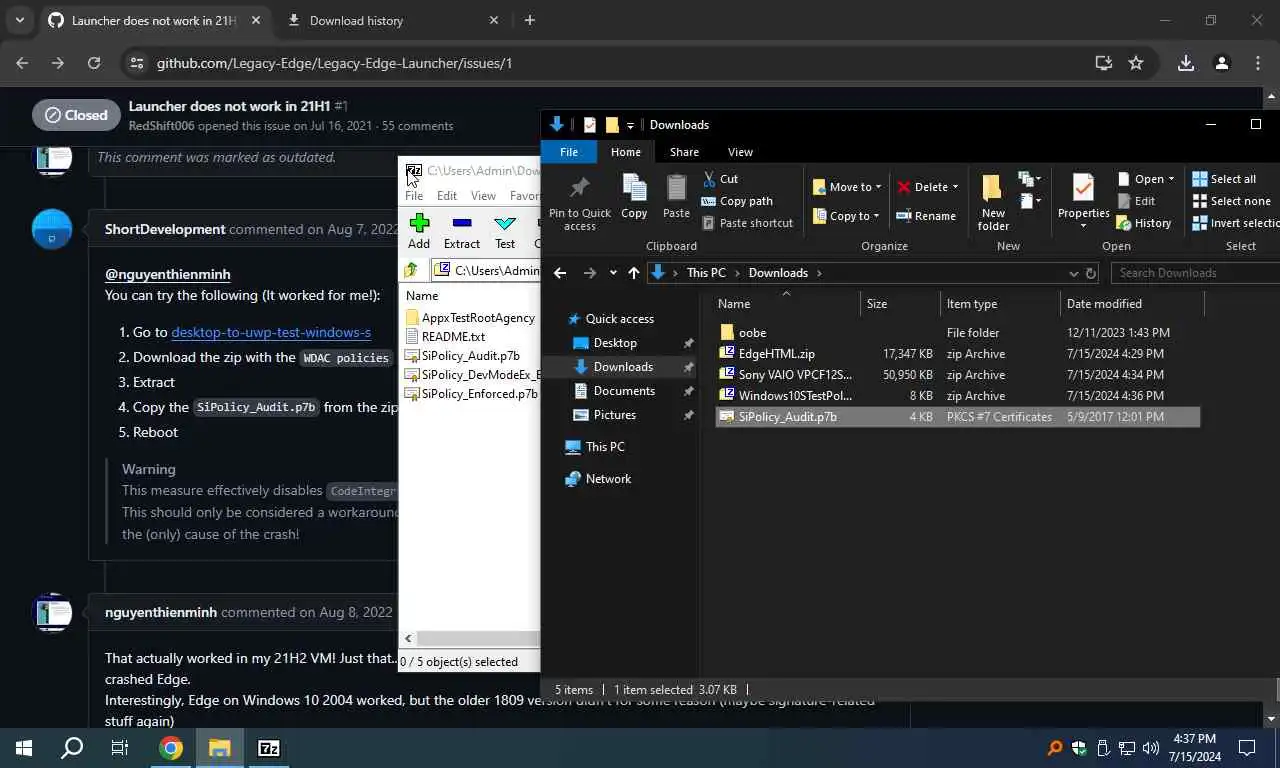The image size is (1280, 768).
Task: Open Chrome profile avatar menu
Action: [1221, 63]
